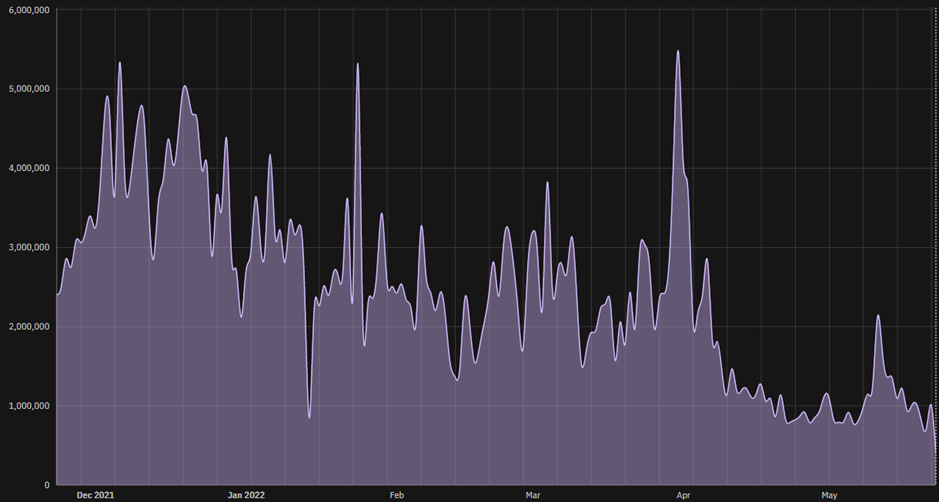Select the Feb x-axis label

(x=396, y=495)
